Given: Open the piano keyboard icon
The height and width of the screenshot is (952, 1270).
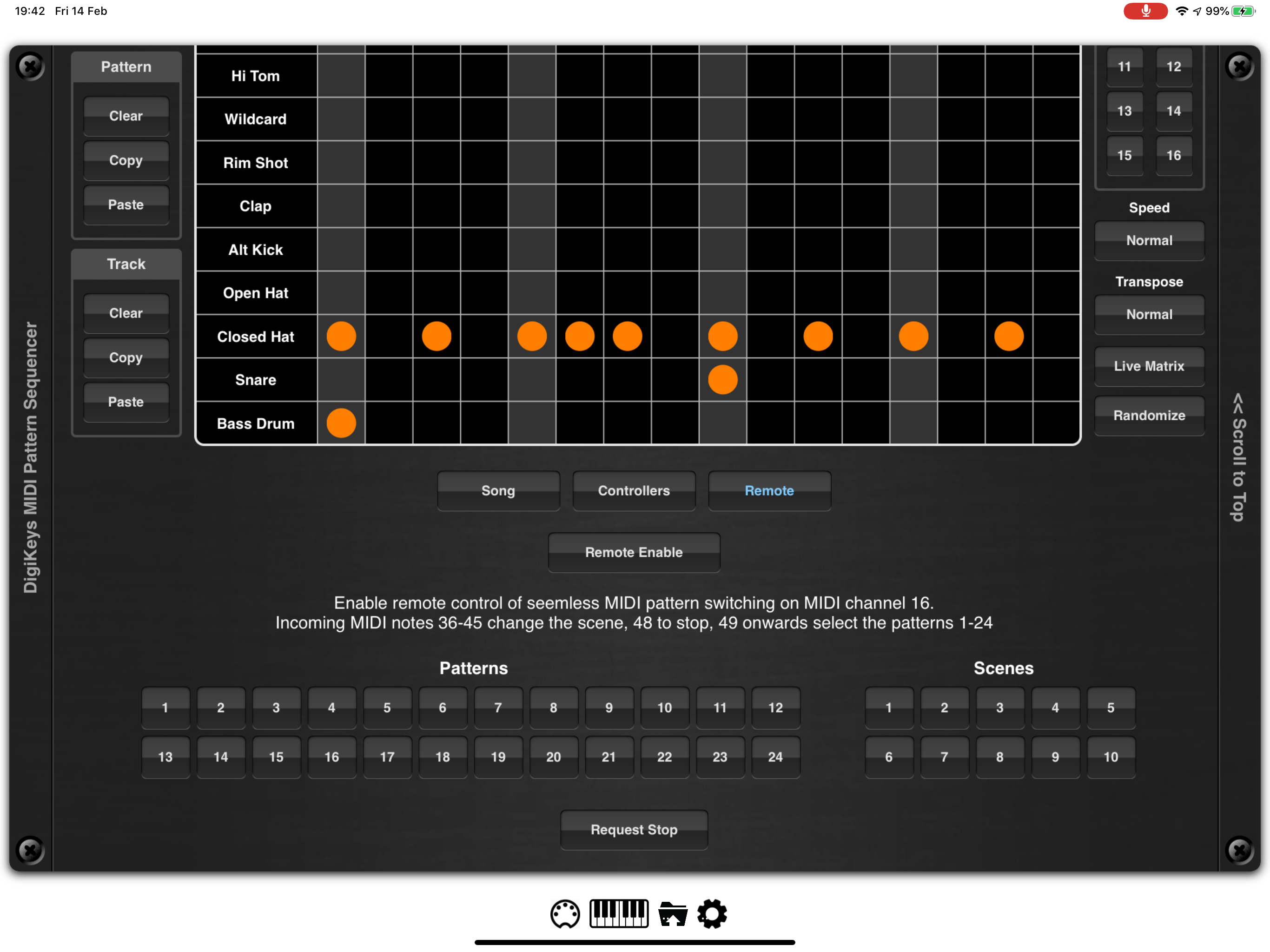Looking at the screenshot, I should coord(619,913).
